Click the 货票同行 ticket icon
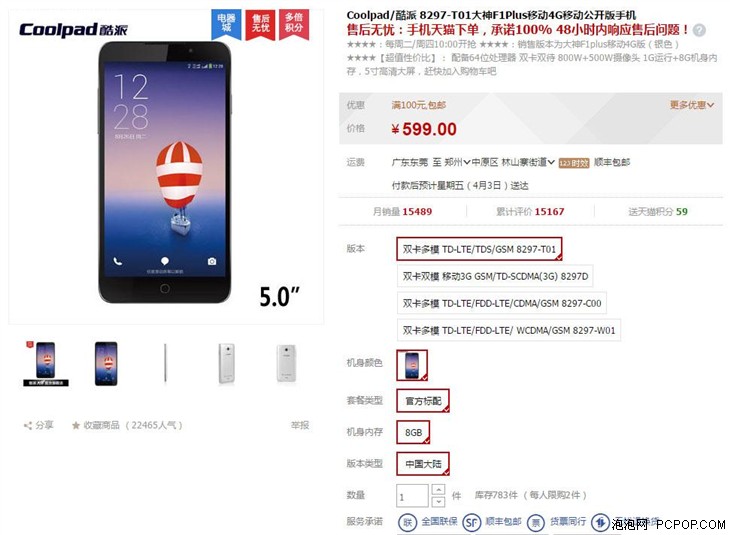Viewport: 730px width, 535px height. 535,522
